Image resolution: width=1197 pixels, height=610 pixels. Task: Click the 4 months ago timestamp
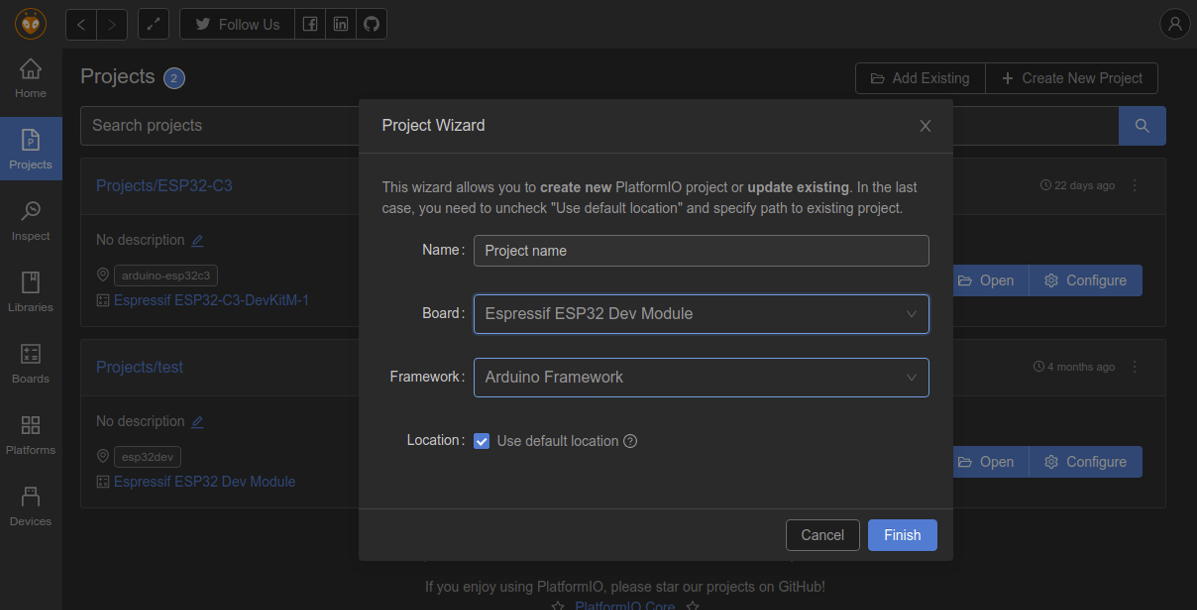[x=1074, y=367]
